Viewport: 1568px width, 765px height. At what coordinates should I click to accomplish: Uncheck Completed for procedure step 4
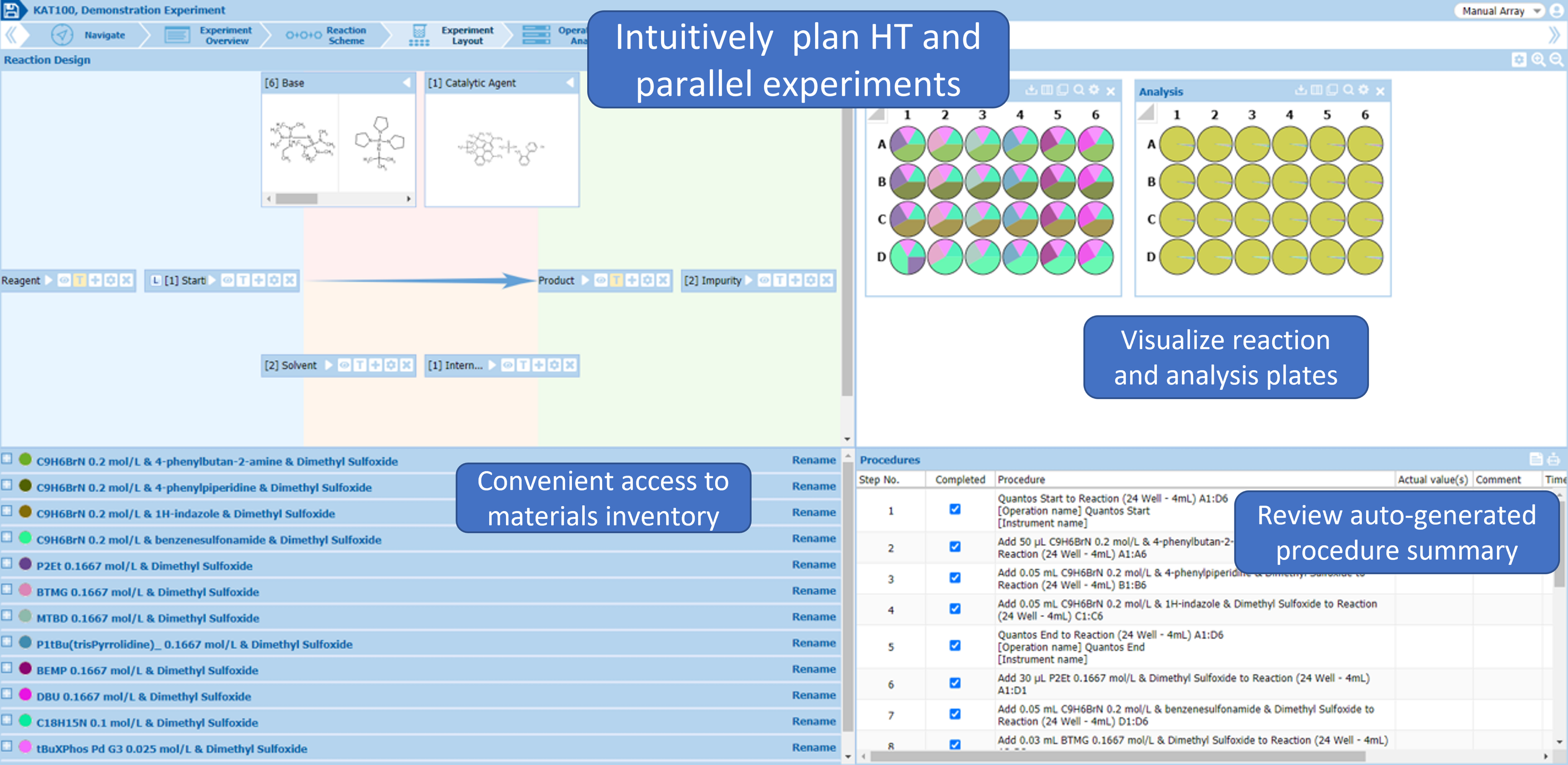pyautogui.click(x=955, y=608)
